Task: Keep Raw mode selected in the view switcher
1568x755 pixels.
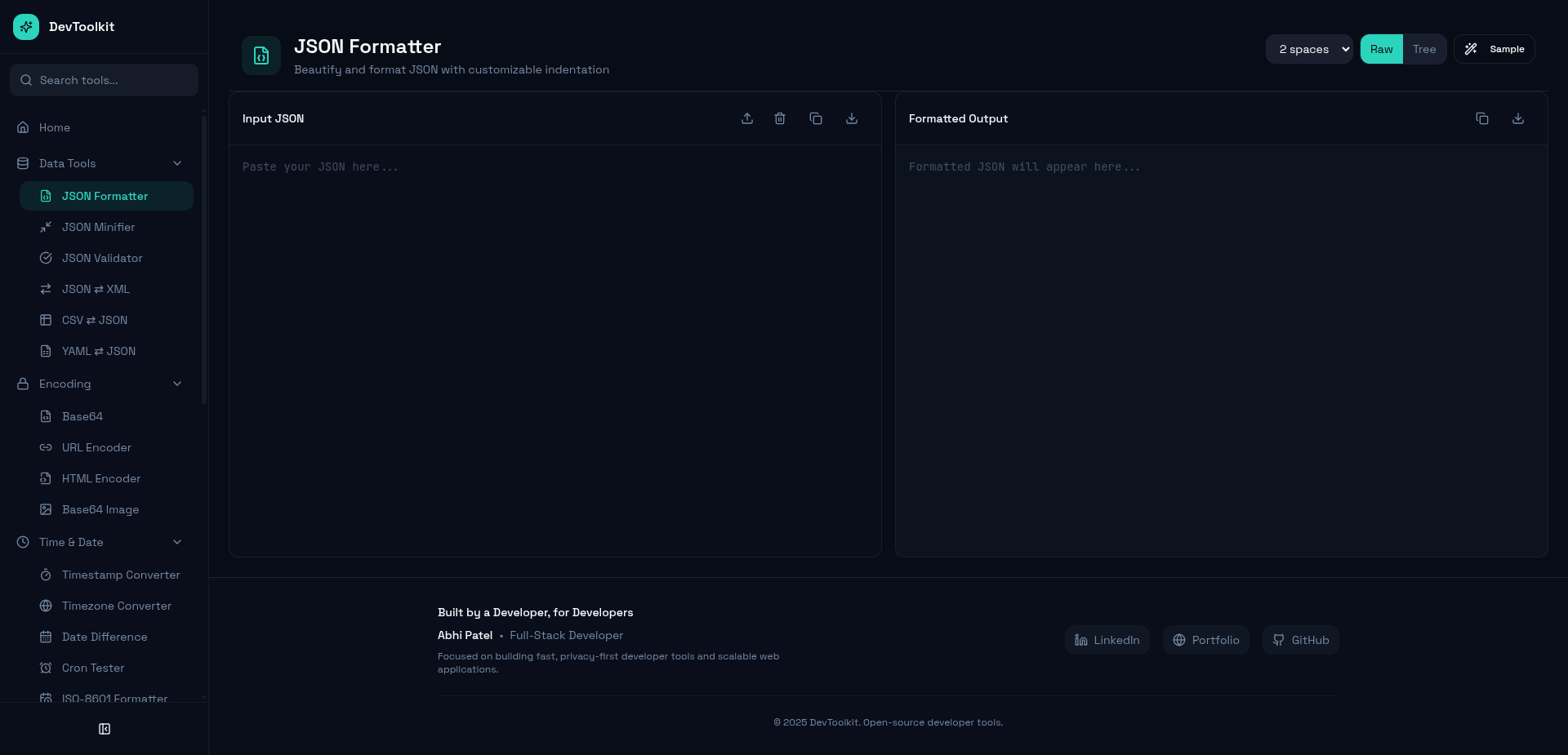Action: point(1381,49)
